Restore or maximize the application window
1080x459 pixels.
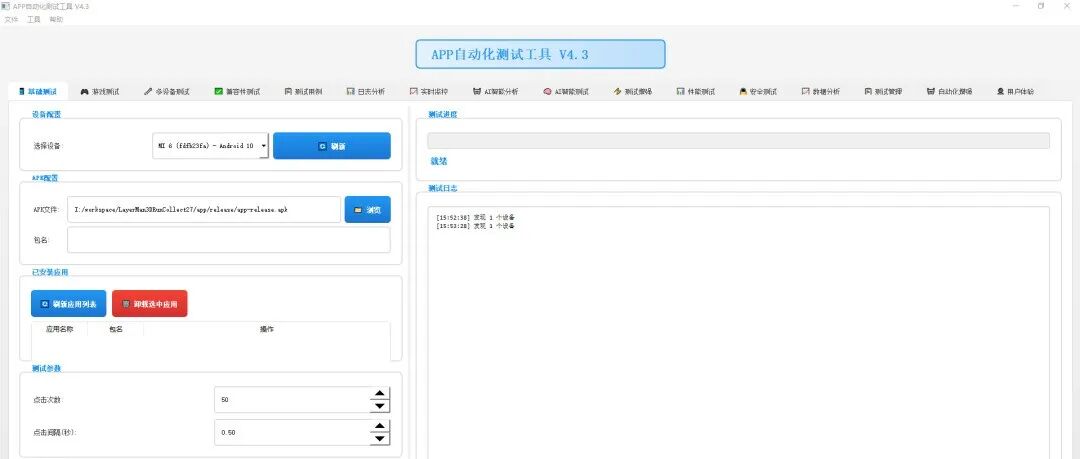(1040, 6)
